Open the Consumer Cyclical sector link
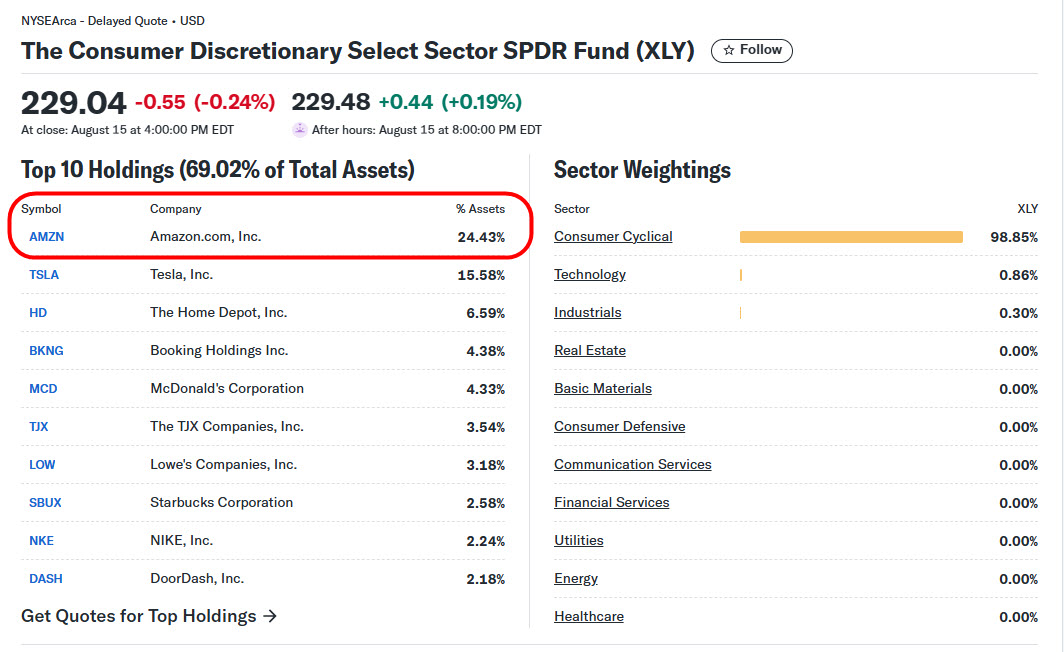Screen dimensions: 1064x652 pos(613,237)
